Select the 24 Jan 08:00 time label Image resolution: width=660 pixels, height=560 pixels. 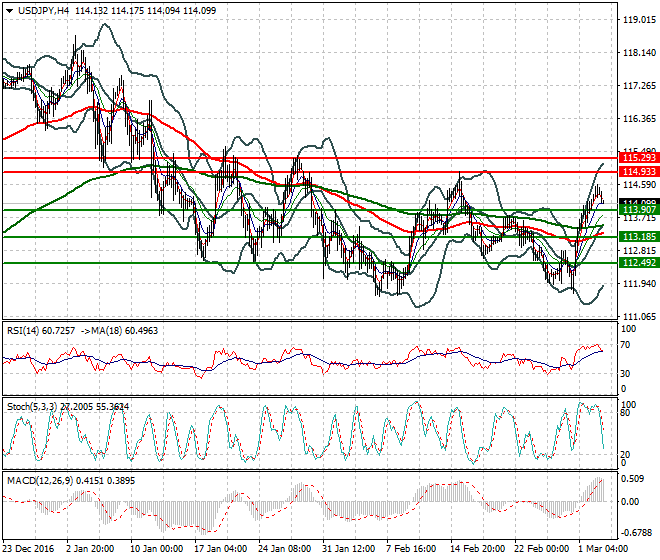[285, 549]
